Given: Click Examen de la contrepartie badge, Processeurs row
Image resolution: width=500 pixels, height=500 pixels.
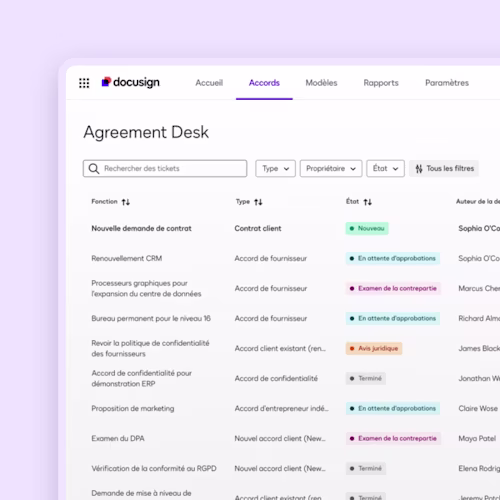Looking at the screenshot, I should 393,288.
